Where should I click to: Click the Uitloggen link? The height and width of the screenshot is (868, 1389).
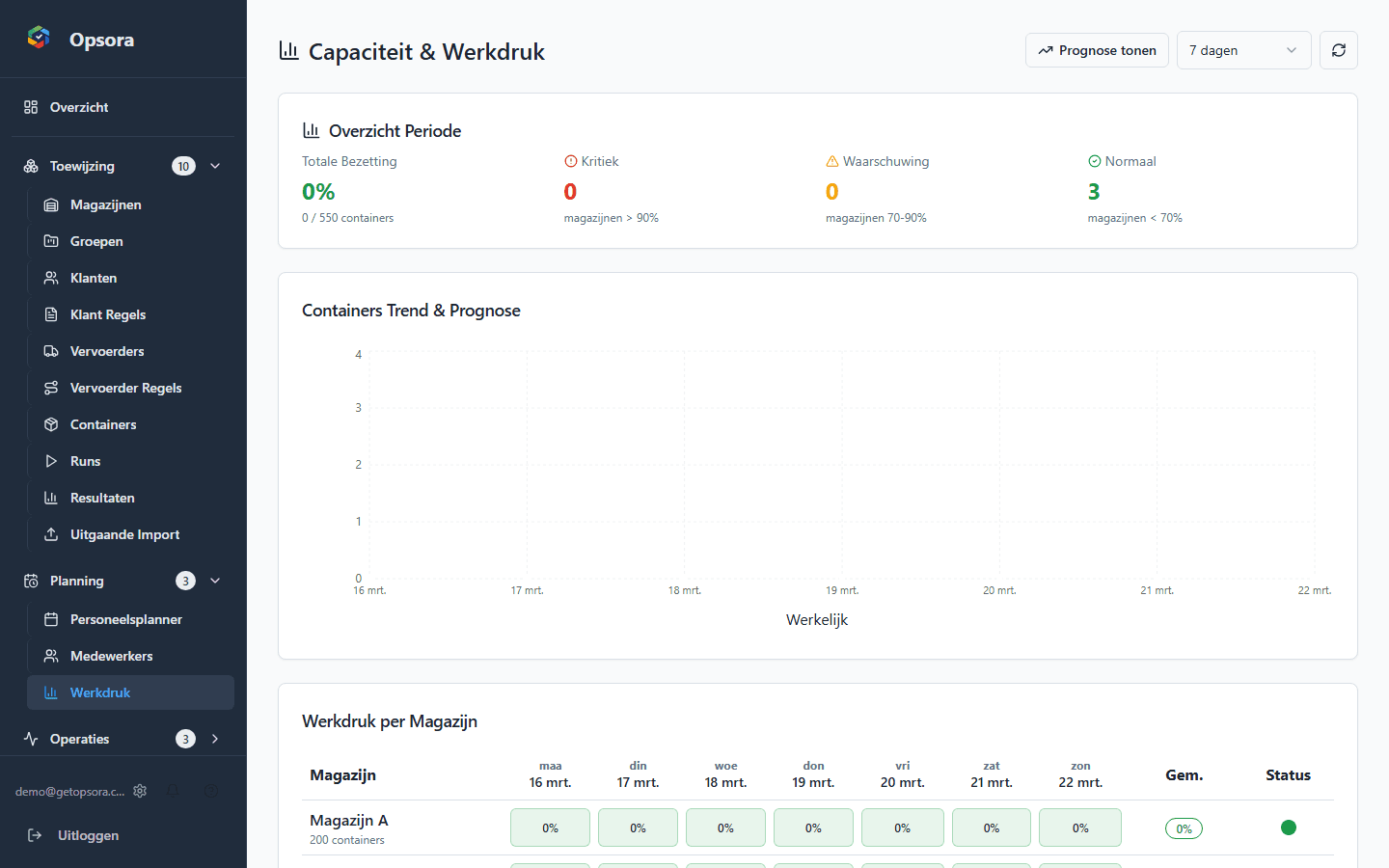tap(90, 835)
